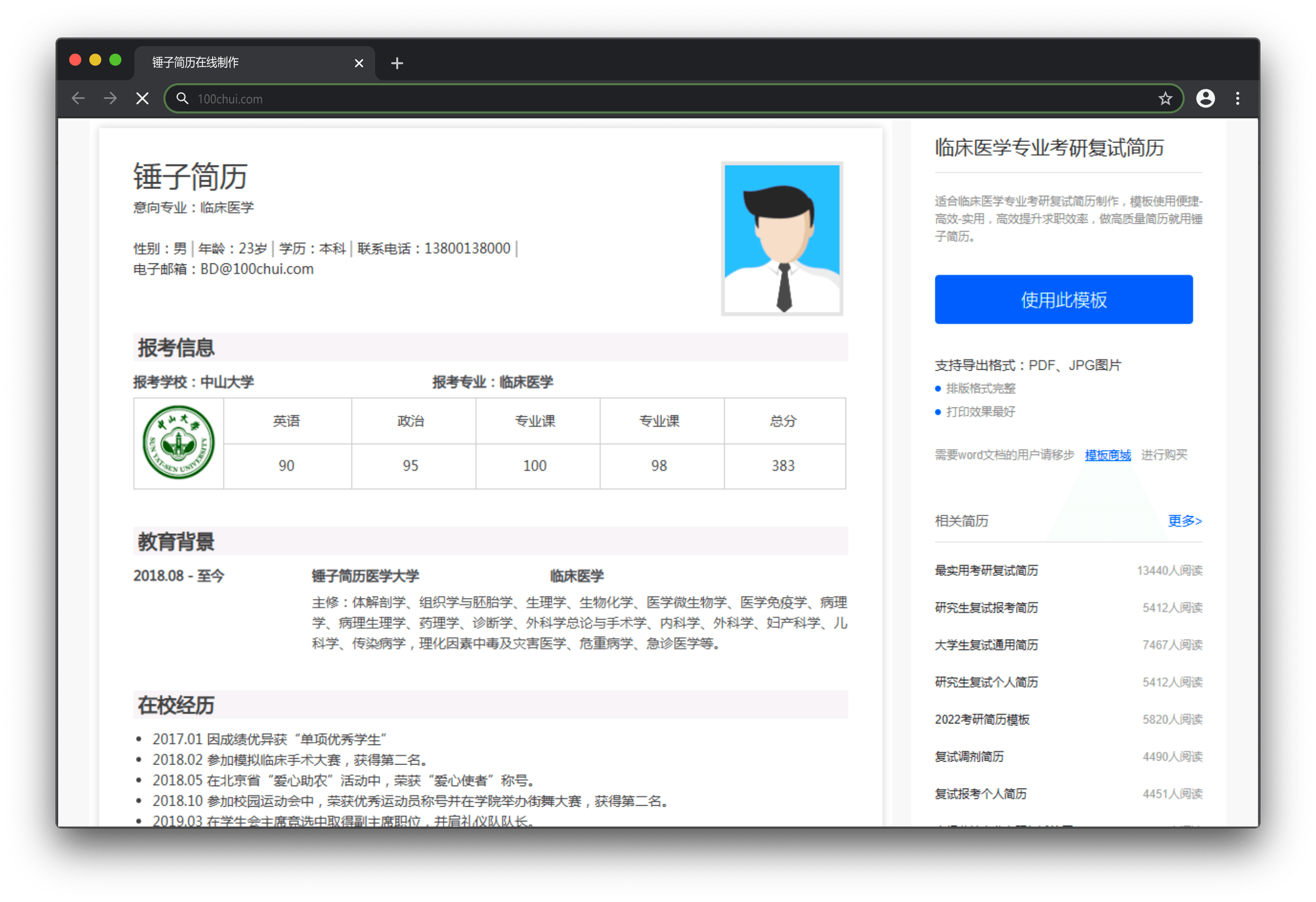Click the 临床医学专业考研复试简历 sidebar title
Image resolution: width=1316 pixels, height=902 pixels.
click(x=1049, y=147)
